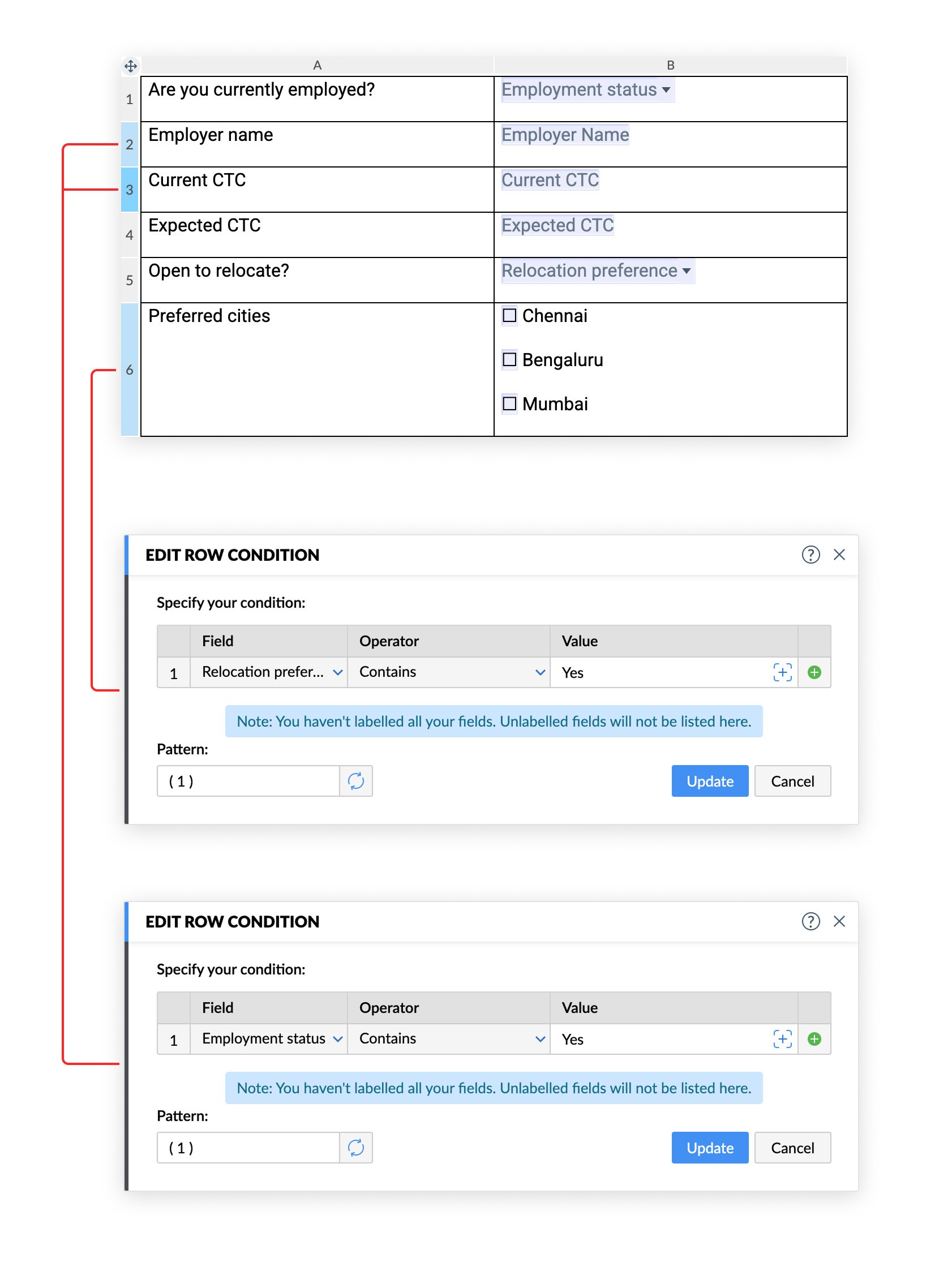
Task: Select column B header
Action: 670,66
